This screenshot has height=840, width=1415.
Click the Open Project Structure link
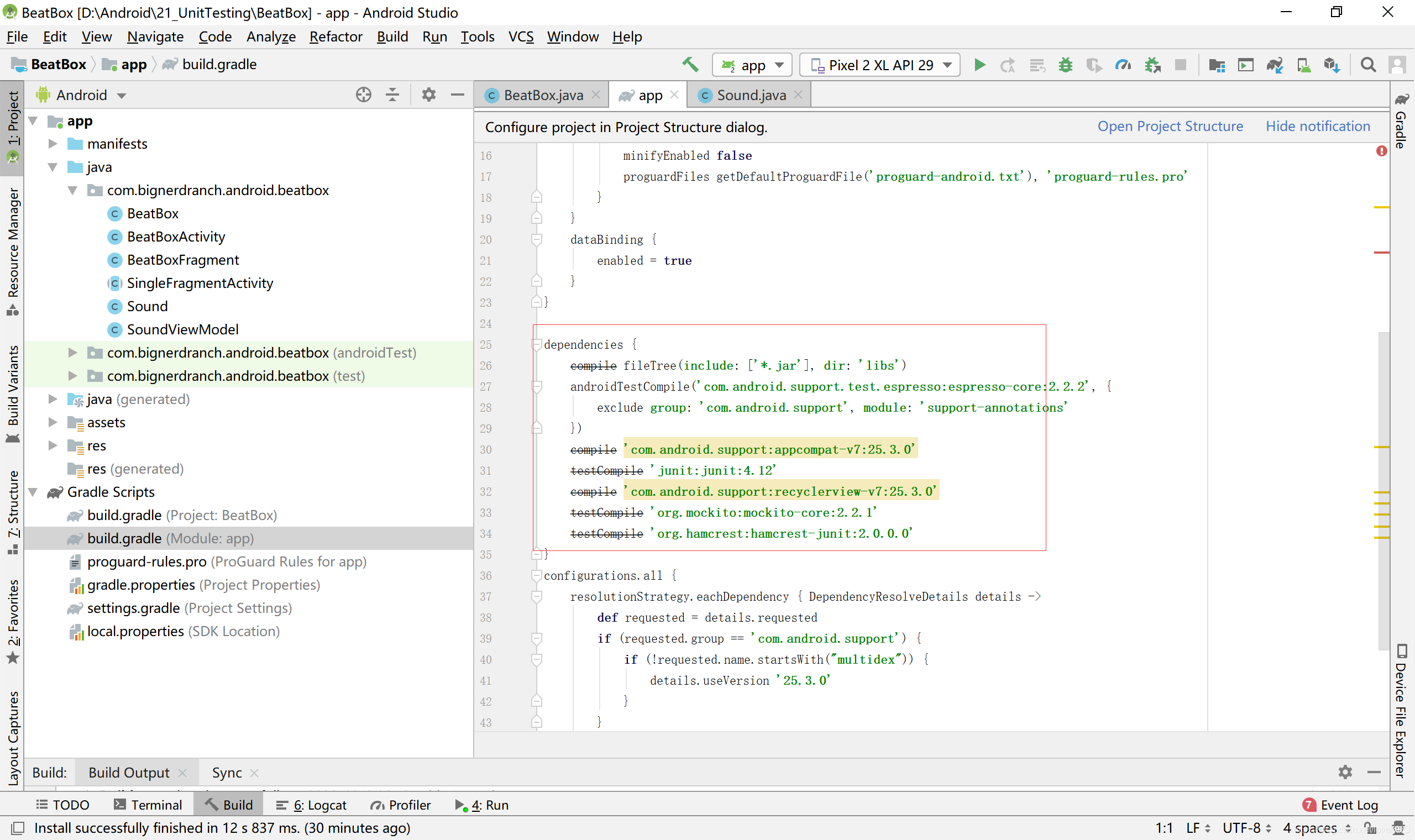pyautogui.click(x=1170, y=126)
